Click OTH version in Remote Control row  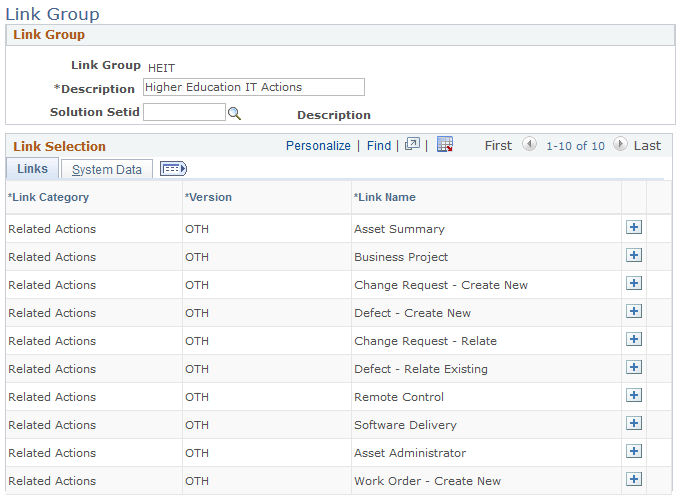[197, 397]
